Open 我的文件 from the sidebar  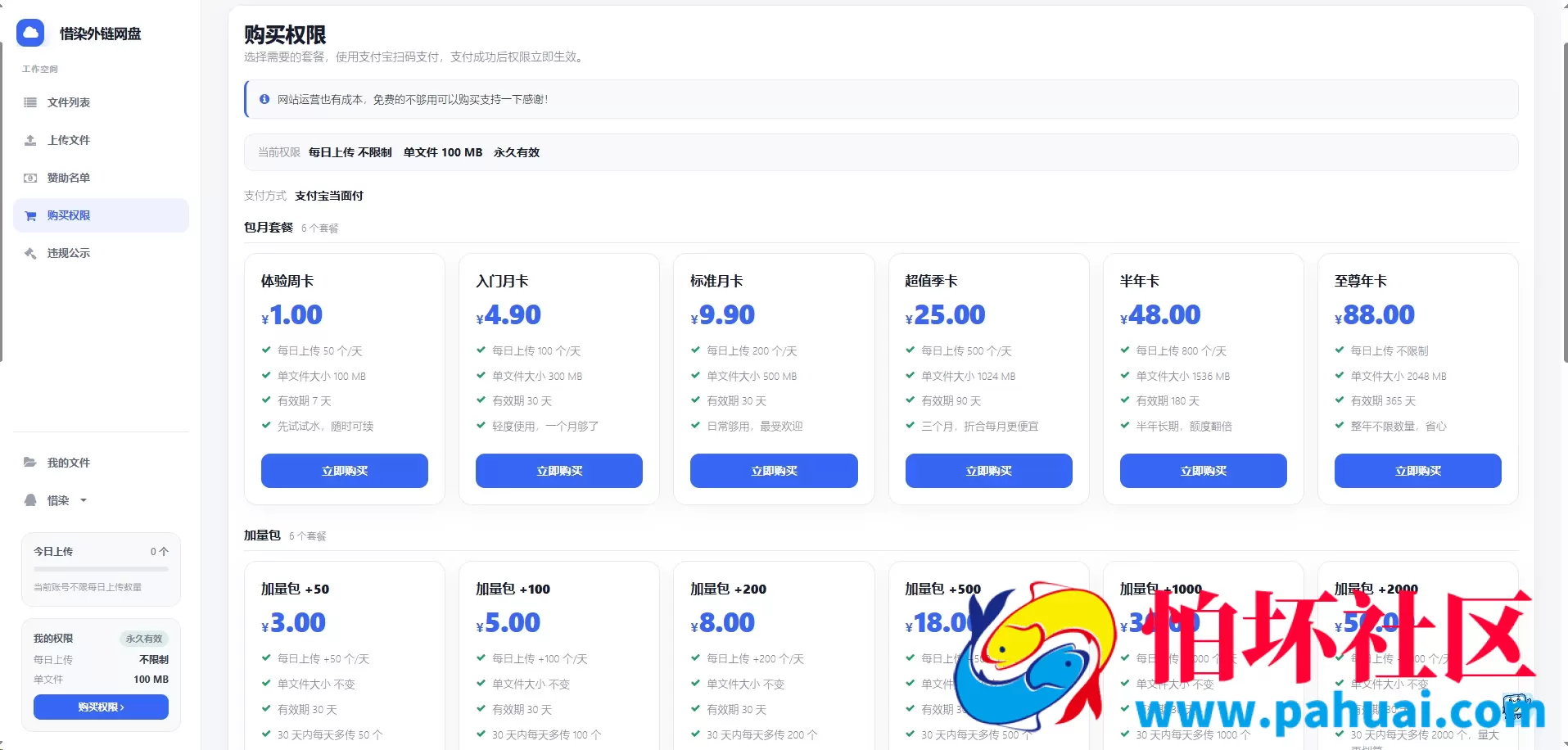tap(101, 463)
